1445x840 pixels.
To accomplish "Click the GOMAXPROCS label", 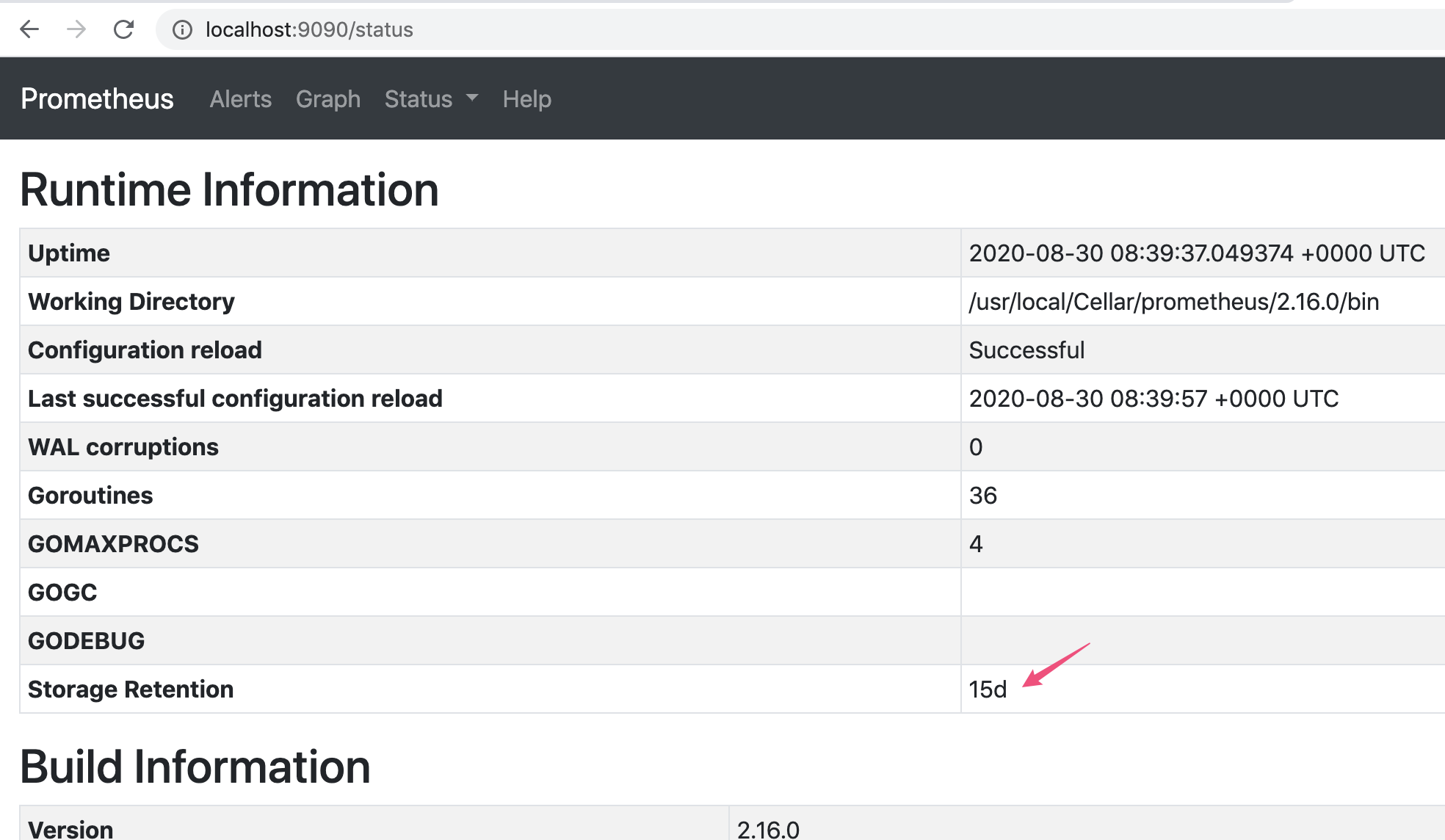I will pos(113,543).
